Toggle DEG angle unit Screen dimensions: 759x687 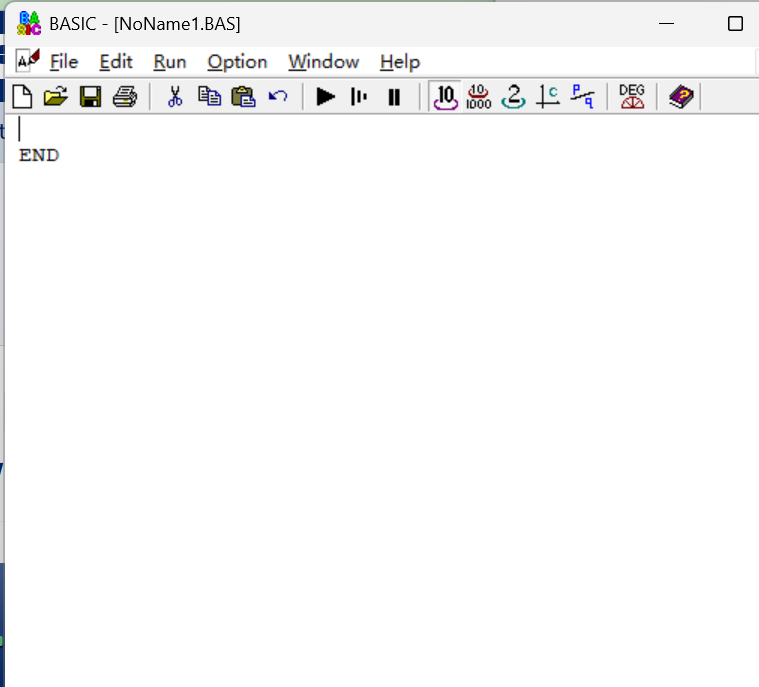pos(632,96)
